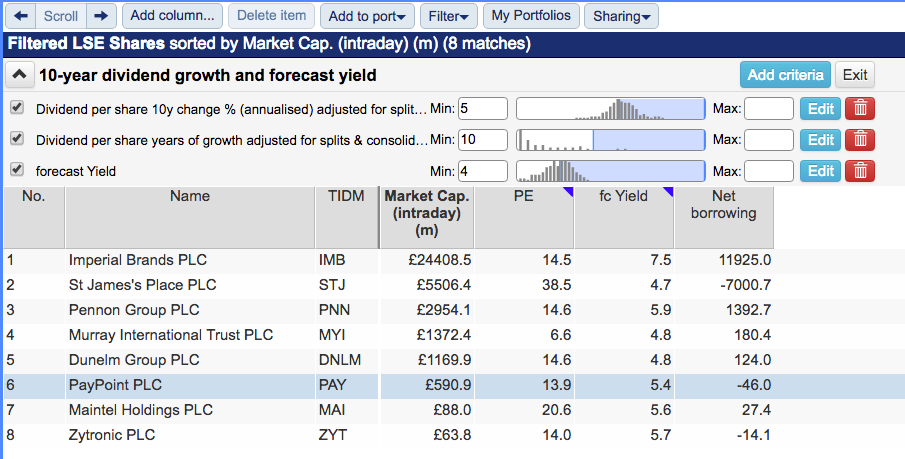This screenshot has width=905, height=459.
Task: Delete the Dividend 10y change criterion
Action: pos(860,109)
